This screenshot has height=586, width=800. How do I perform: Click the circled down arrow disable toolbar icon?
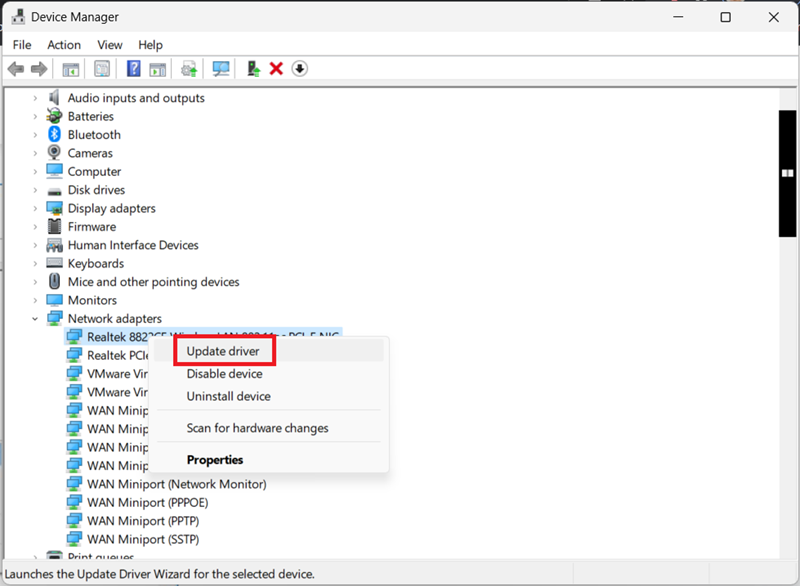(299, 68)
